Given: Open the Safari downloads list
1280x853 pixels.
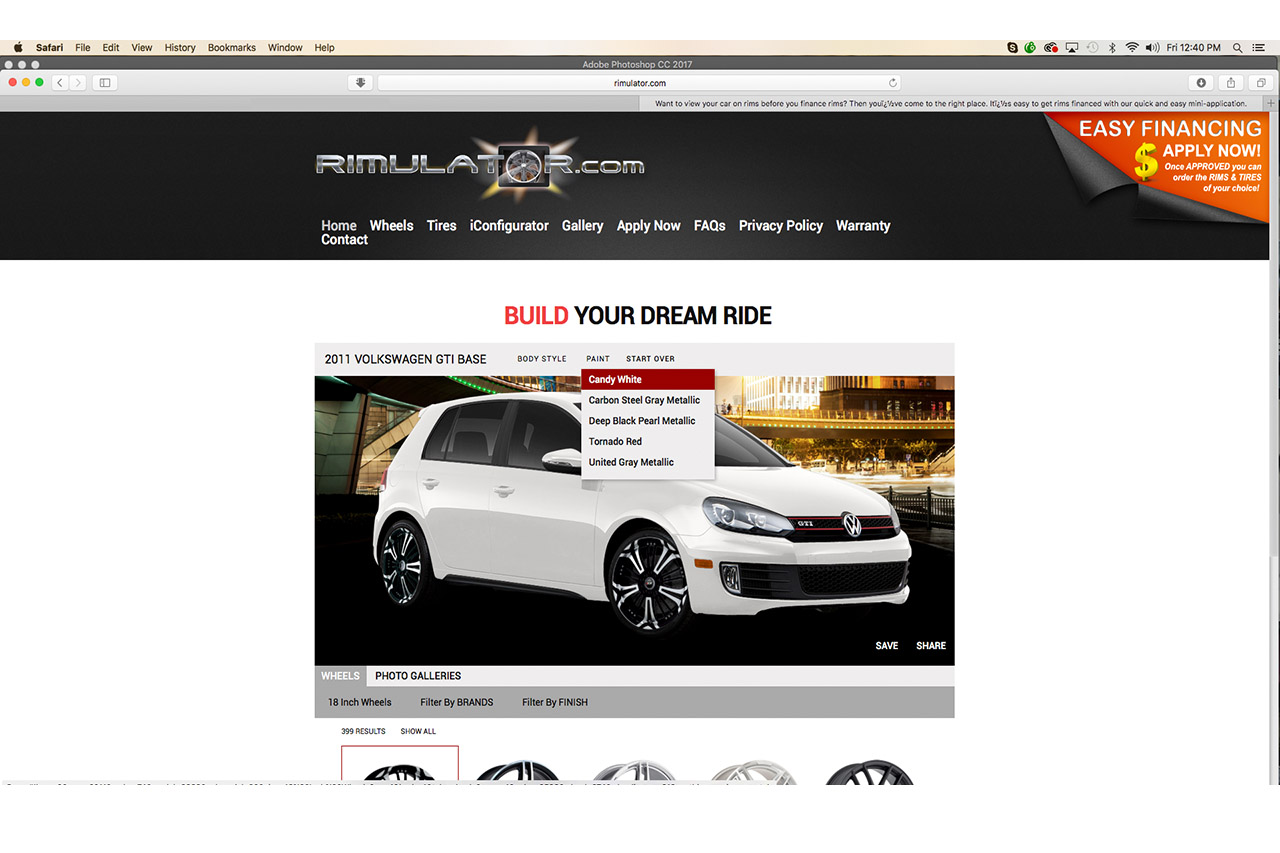Looking at the screenshot, I should point(1201,83).
